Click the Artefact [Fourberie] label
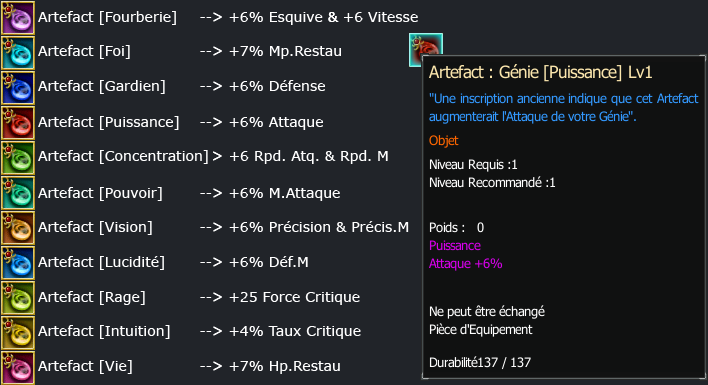The width and height of the screenshot is (708, 385). pos(107,17)
